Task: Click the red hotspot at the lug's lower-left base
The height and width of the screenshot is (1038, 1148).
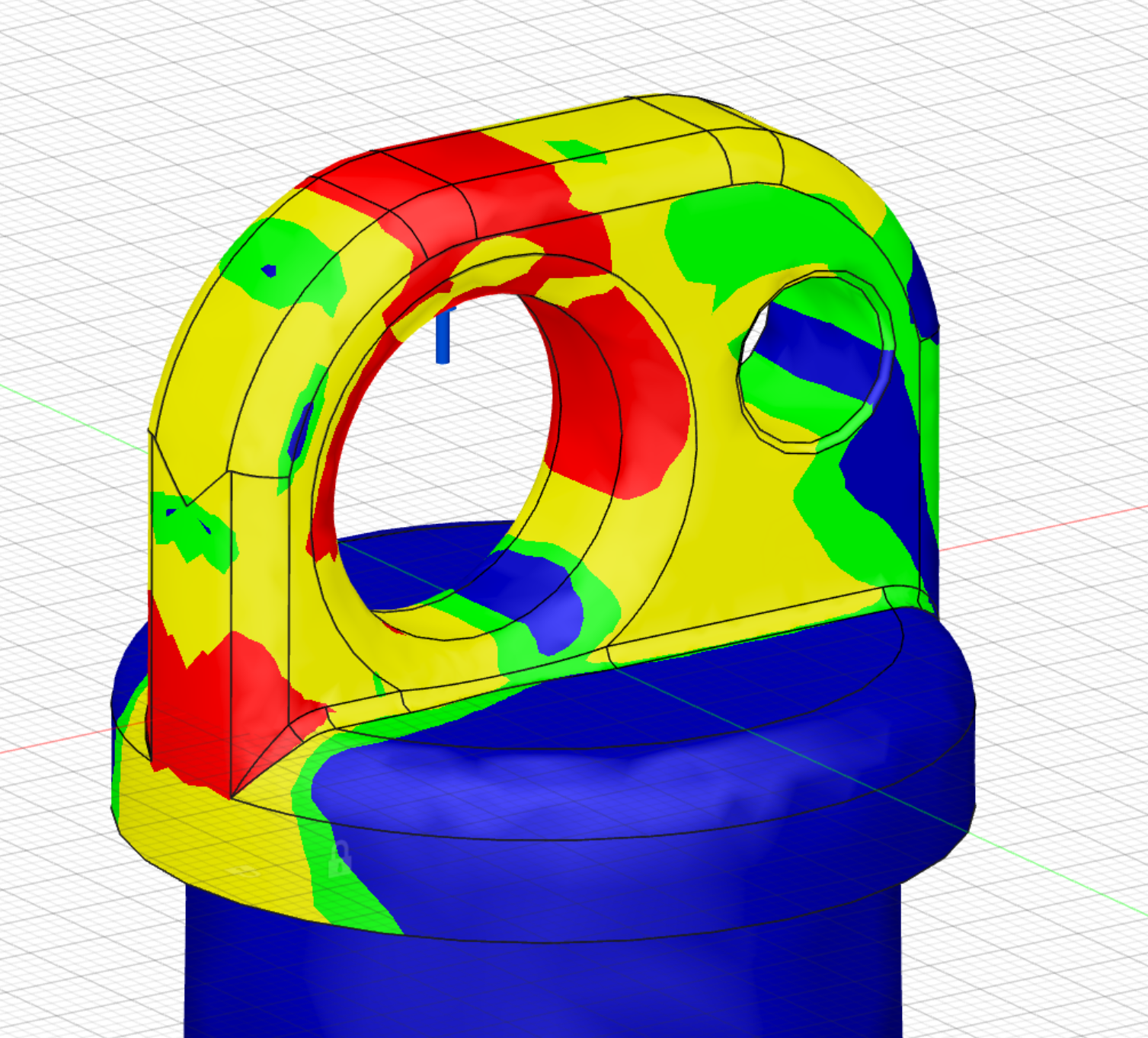Action: coord(229,685)
